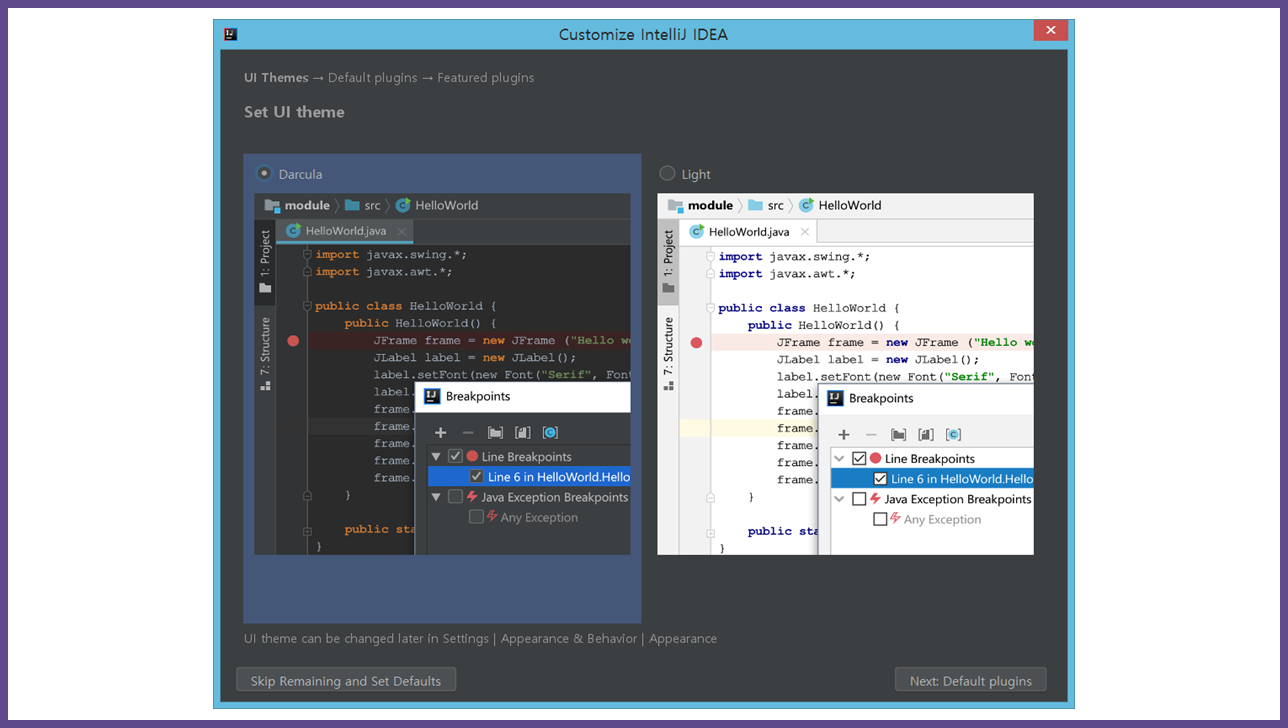Select the Light theme radio button
The width and height of the screenshot is (1288, 728).
pyautogui.click(x=667, y=173)
